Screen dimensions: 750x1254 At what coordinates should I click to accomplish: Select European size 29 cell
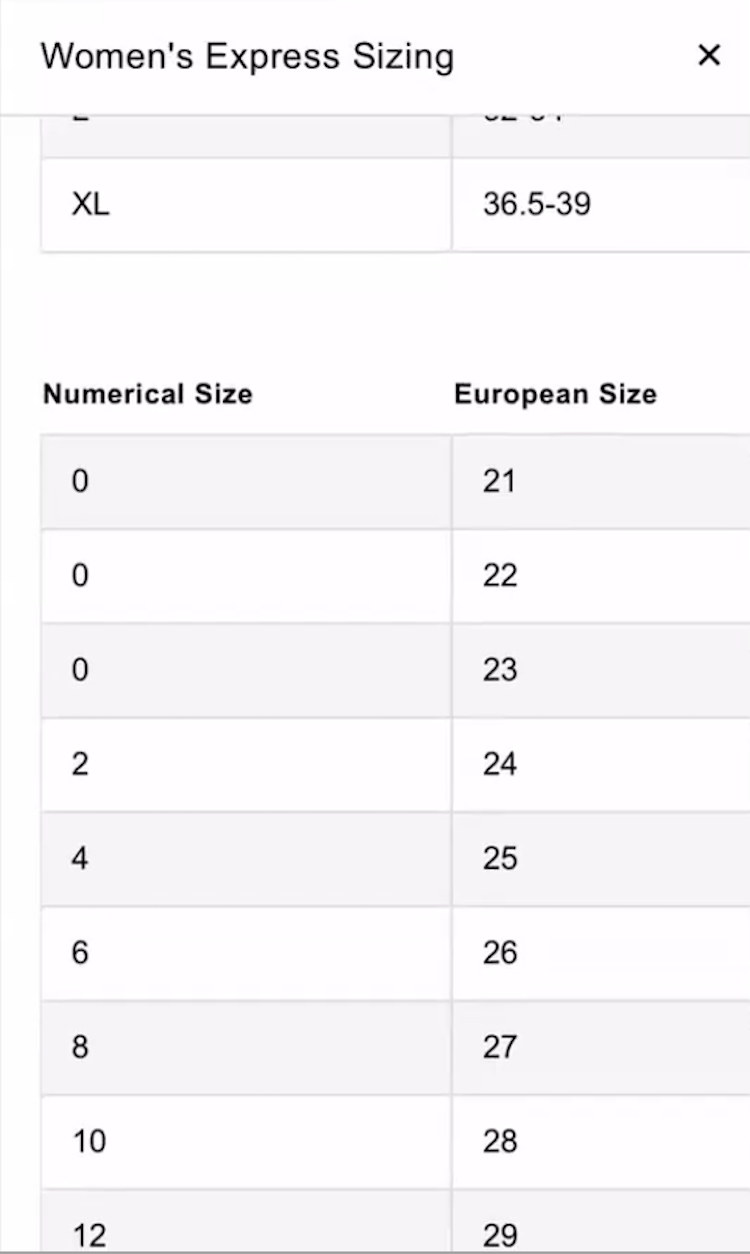(600, 1232)
